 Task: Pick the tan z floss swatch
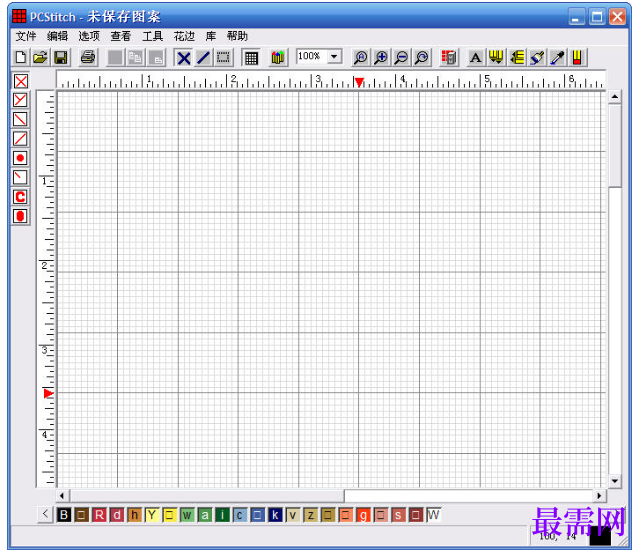[x=310, y=515]
